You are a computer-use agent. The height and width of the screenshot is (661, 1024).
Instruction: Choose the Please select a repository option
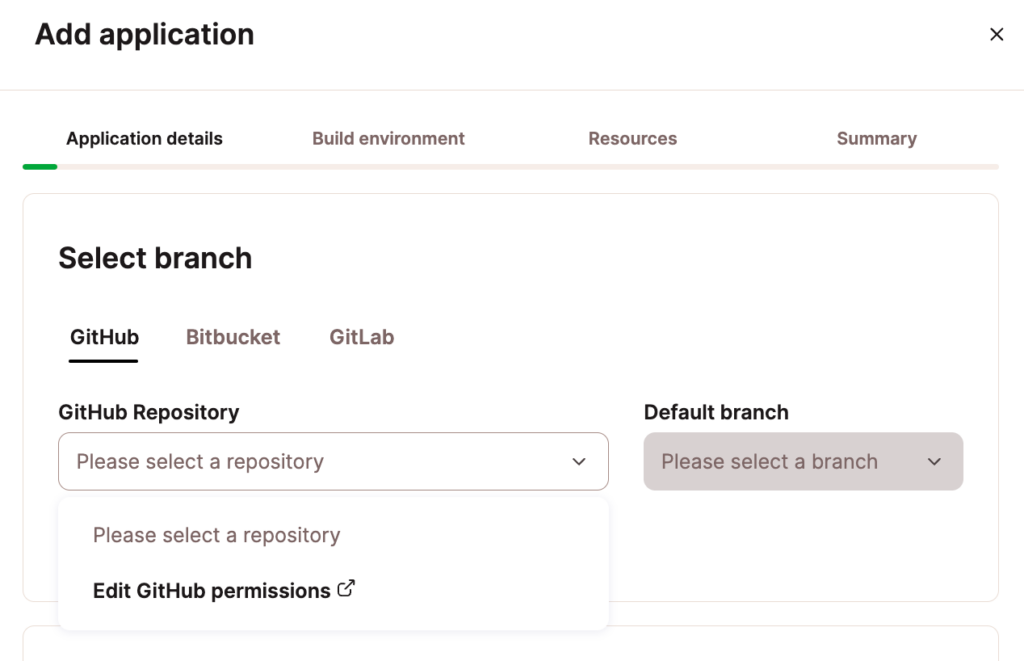click(216, 535)
